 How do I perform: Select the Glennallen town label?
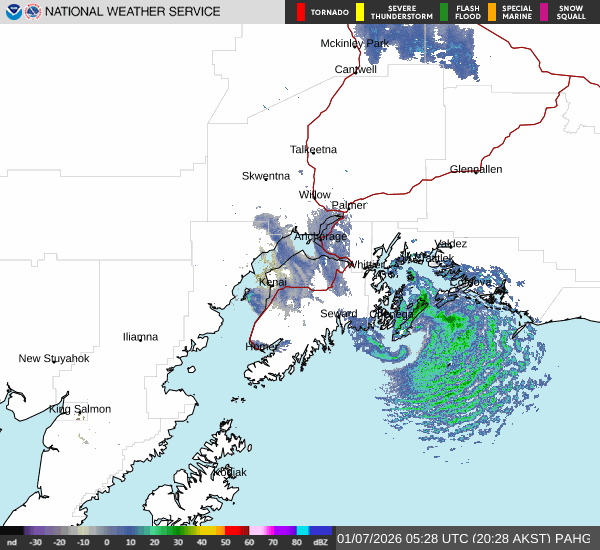[475, 169]
